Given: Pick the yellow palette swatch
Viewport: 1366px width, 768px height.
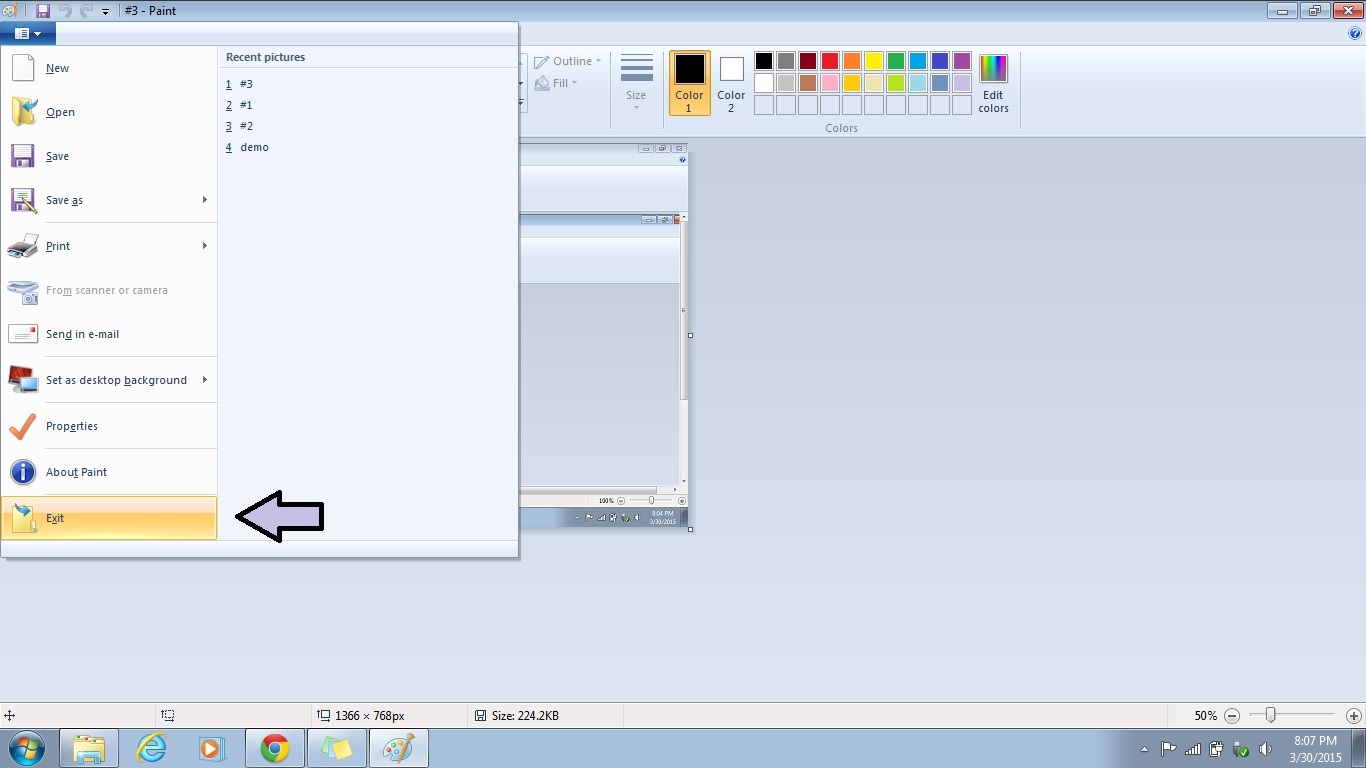Looking at the screenshot, I should click(x=874, y=61).
